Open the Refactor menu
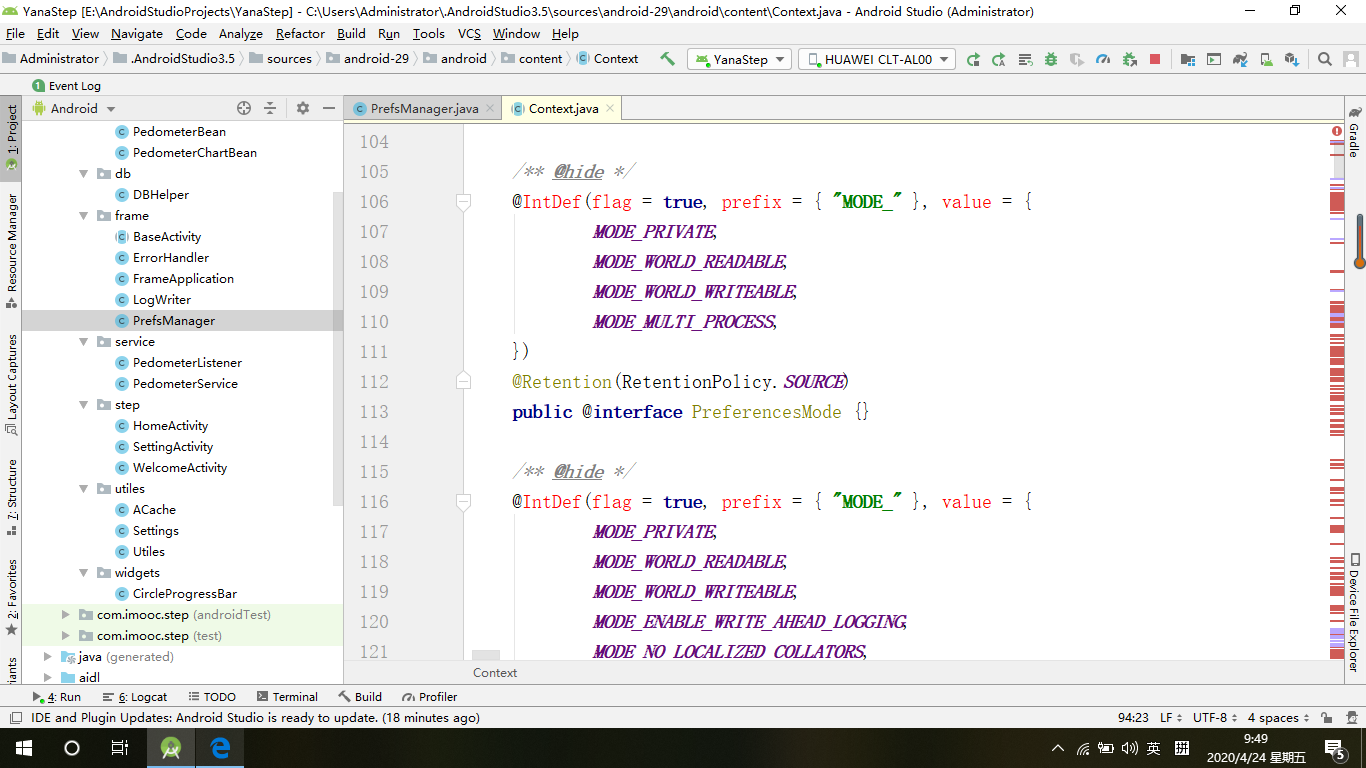 point(300,33)
